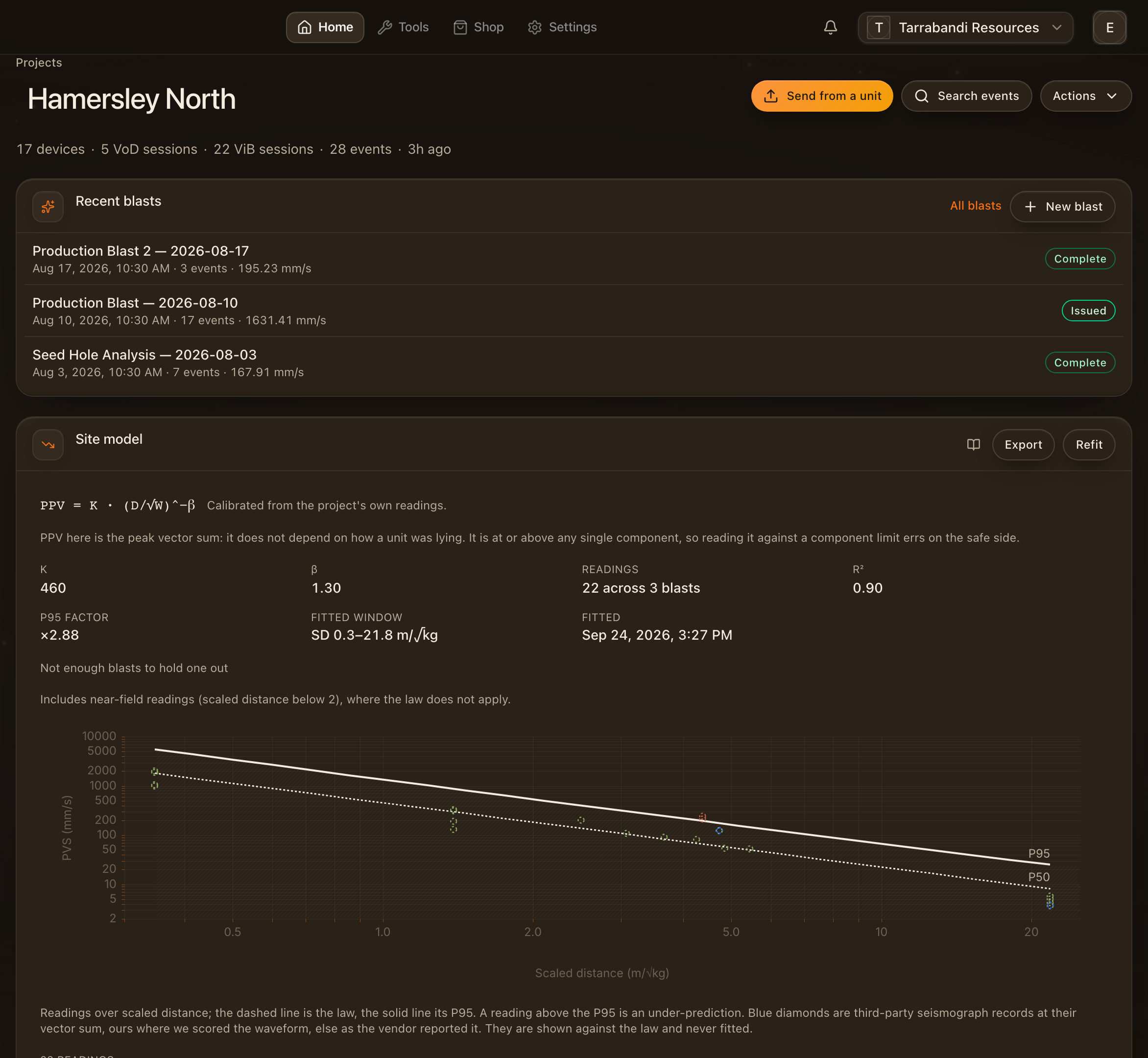
Task: Click the R² value 0.90
Action: (867, 588)
